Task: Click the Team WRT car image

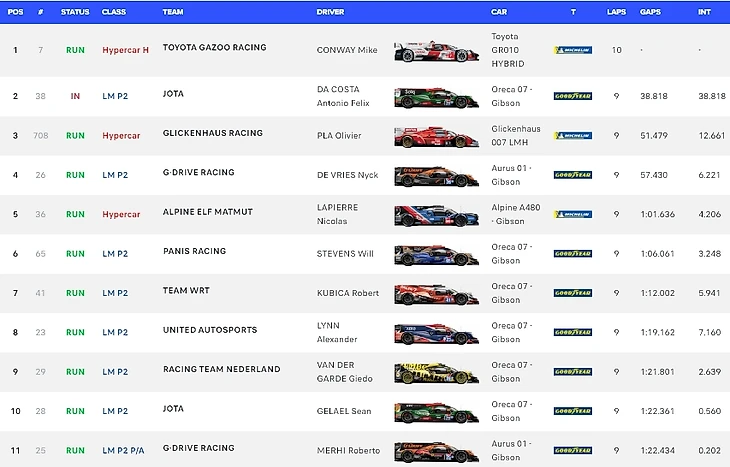Action: (x=436, y=294)
